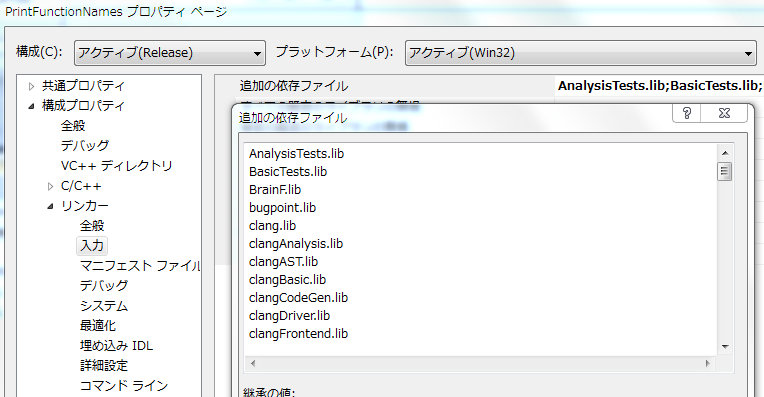
Task: Close the 追加の依存ファイル dialog
Action: (725, 113)
